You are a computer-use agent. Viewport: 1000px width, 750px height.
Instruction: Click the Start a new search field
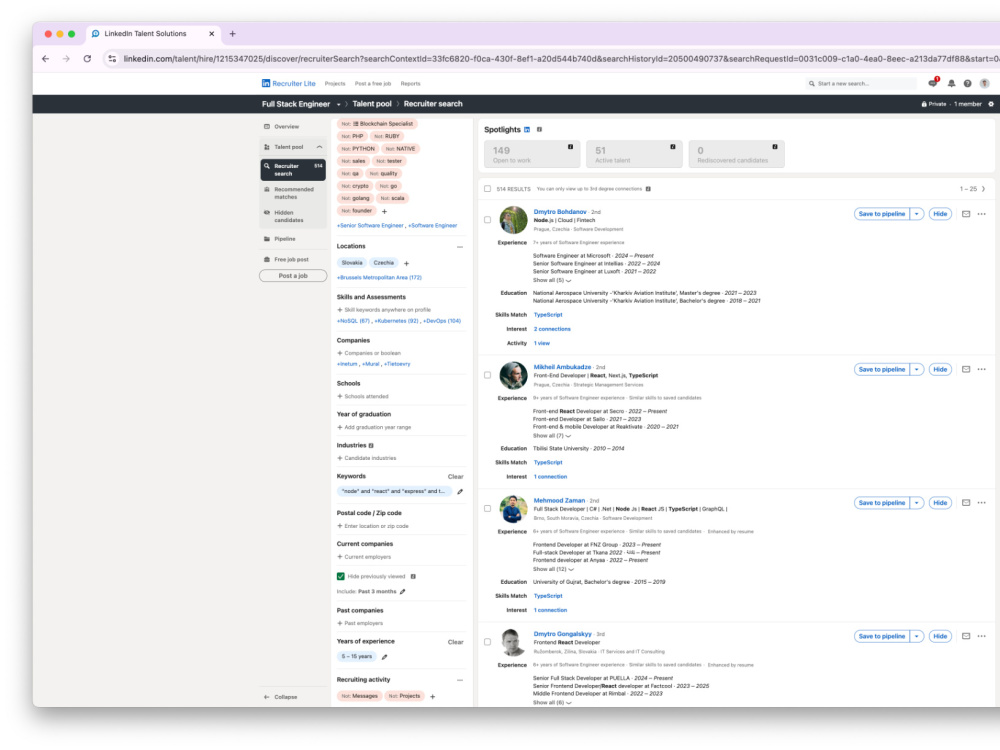tap(860, 84)
